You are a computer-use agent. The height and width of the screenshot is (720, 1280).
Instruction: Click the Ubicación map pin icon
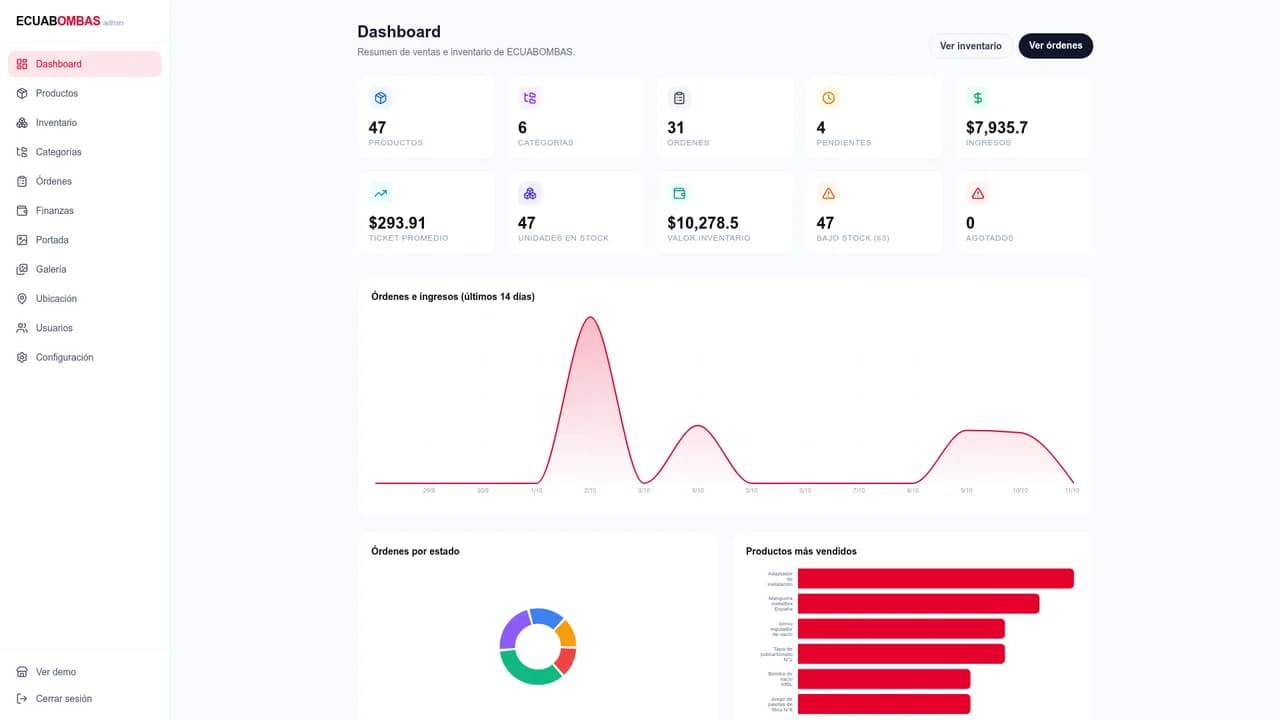tap(22, 299)
